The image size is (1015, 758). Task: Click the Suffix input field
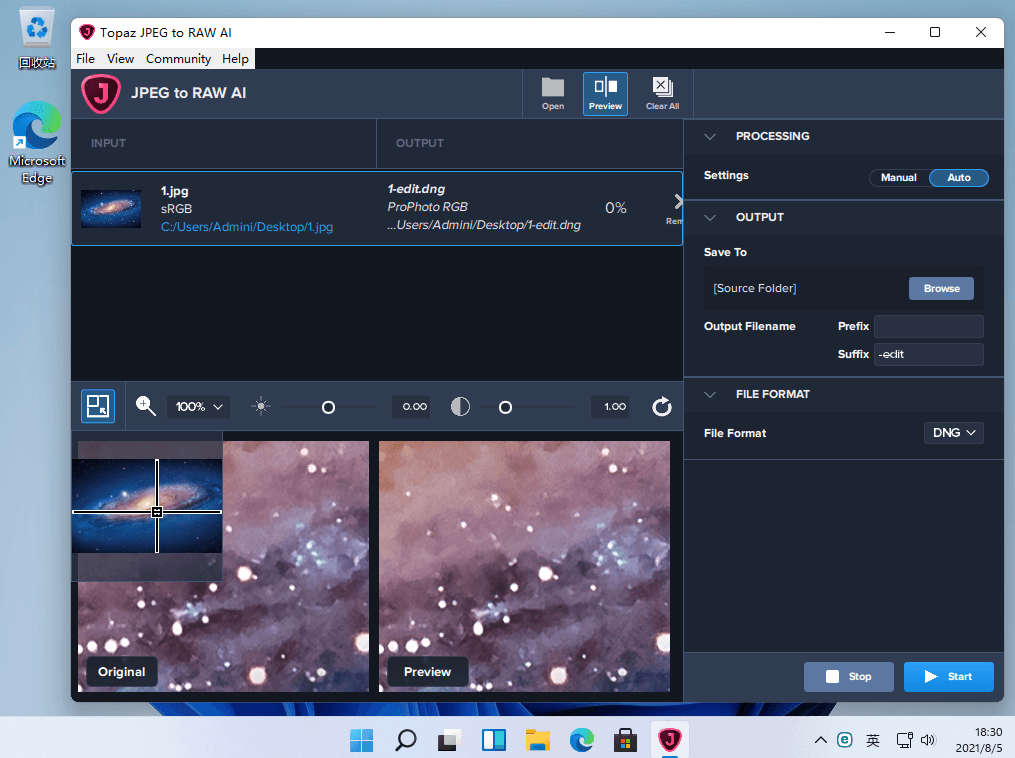[x=928, y=354]
